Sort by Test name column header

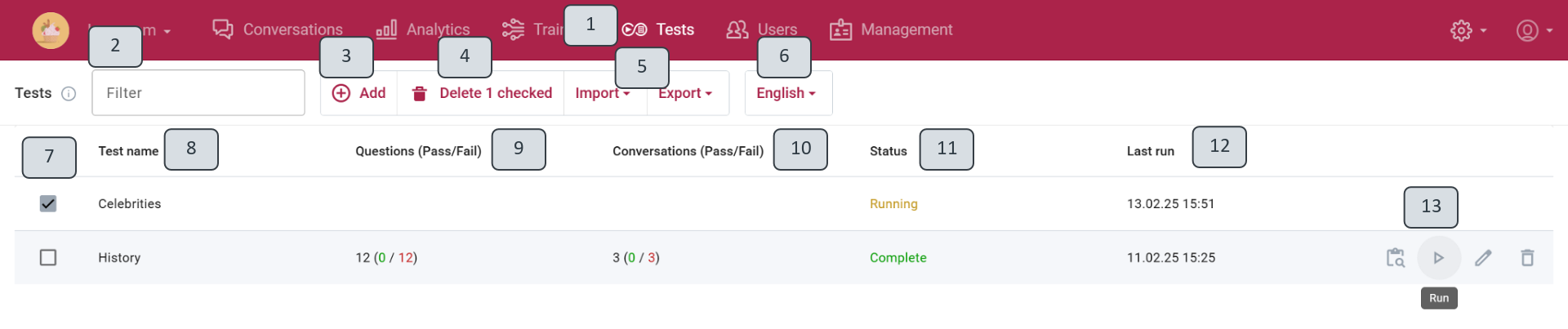pos(128,151)
